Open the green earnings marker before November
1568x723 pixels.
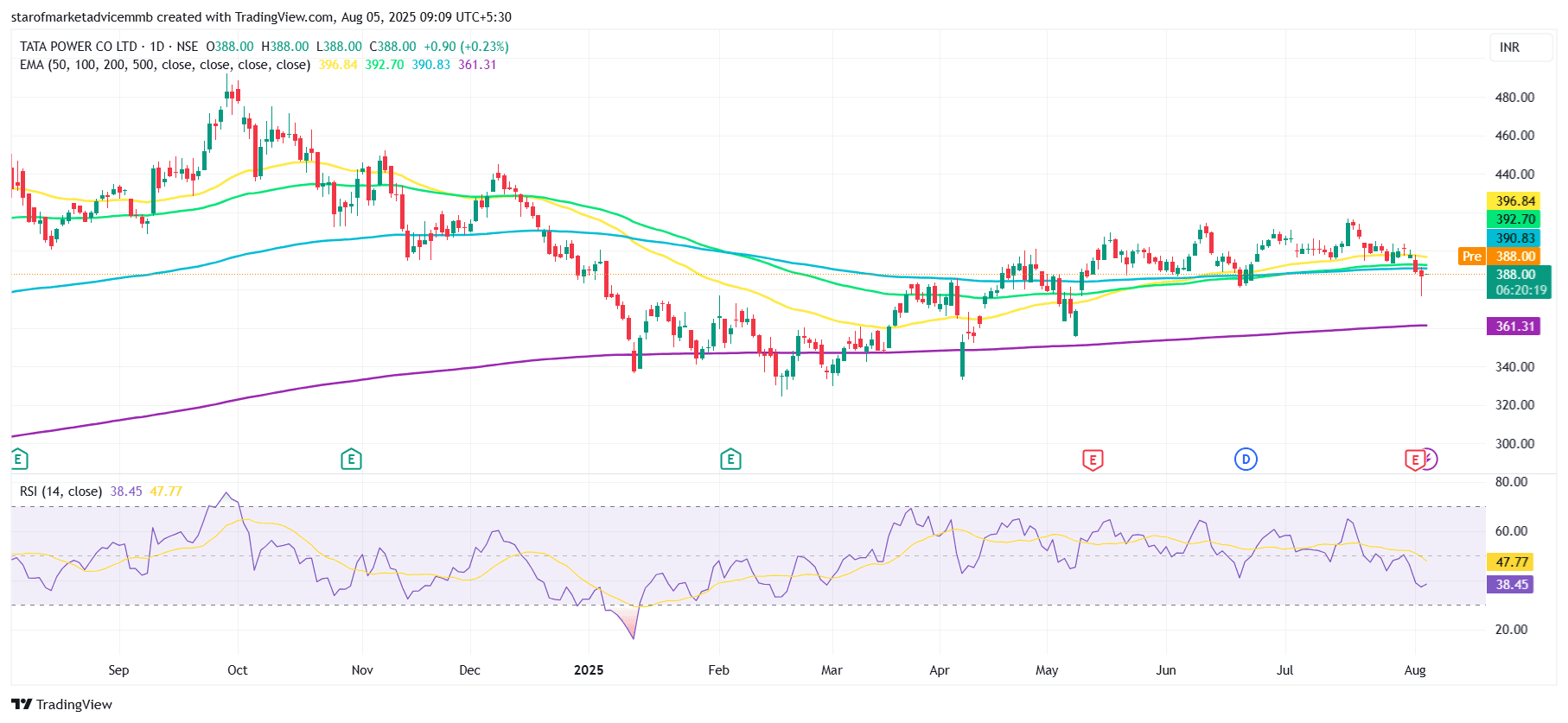351,459
